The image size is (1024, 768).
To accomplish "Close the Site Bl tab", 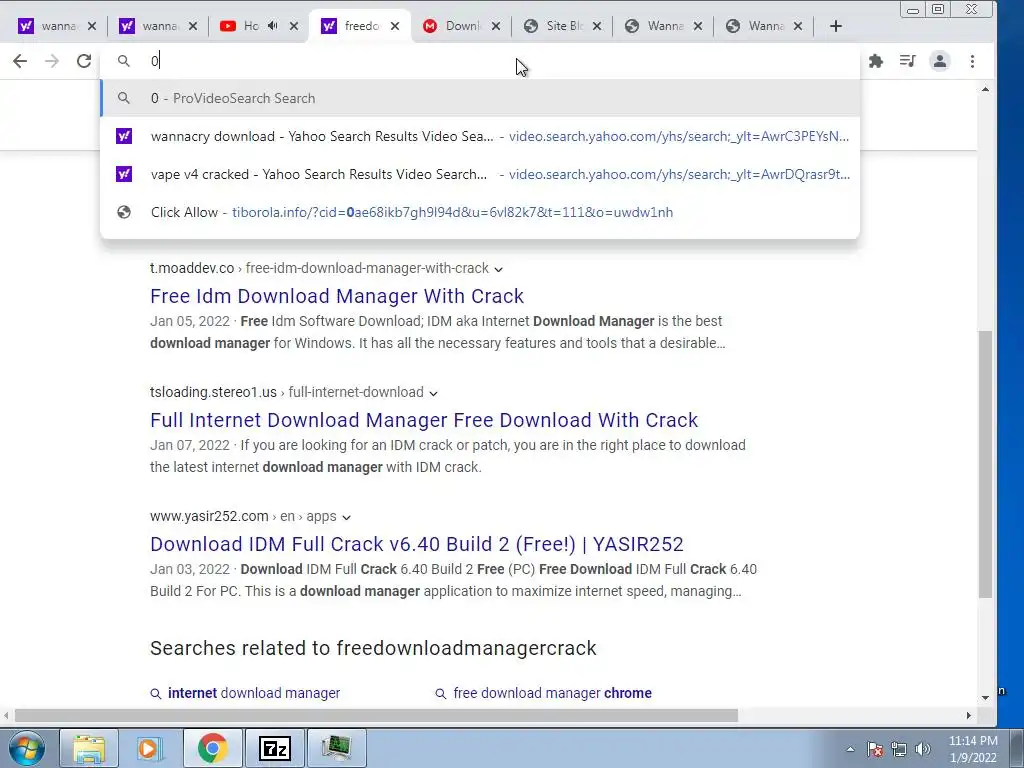I will pos(597,26).
